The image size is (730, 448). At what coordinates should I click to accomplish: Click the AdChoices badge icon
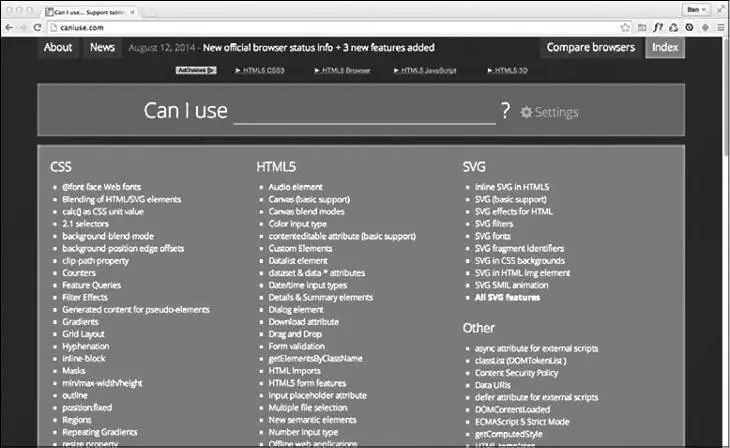pyautogui.click(x=196, y=70)
